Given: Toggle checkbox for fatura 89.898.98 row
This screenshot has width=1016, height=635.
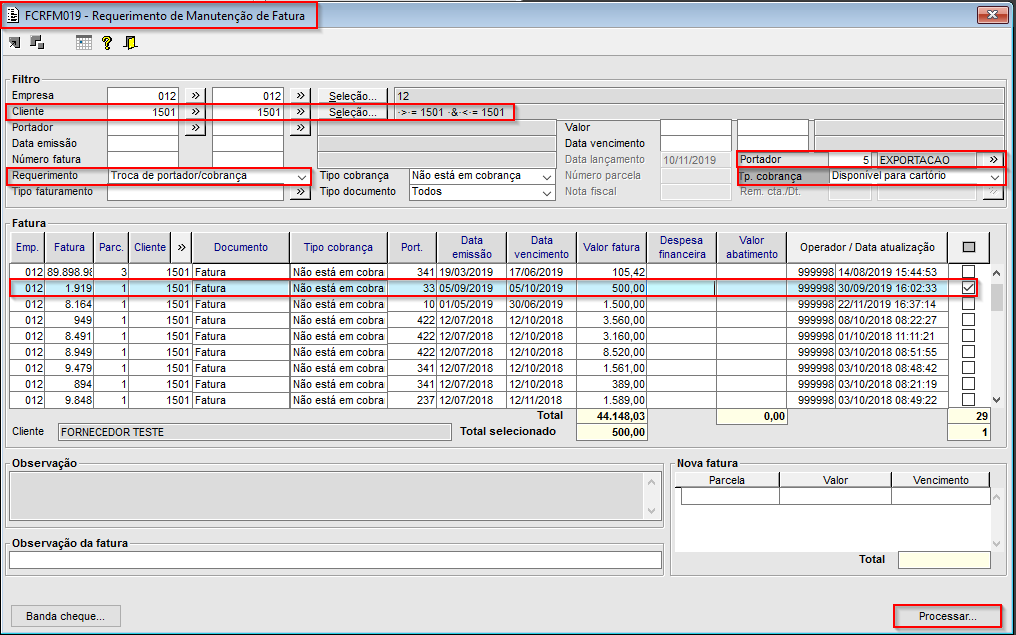Looking at the screenshot, I should (968, 271).
